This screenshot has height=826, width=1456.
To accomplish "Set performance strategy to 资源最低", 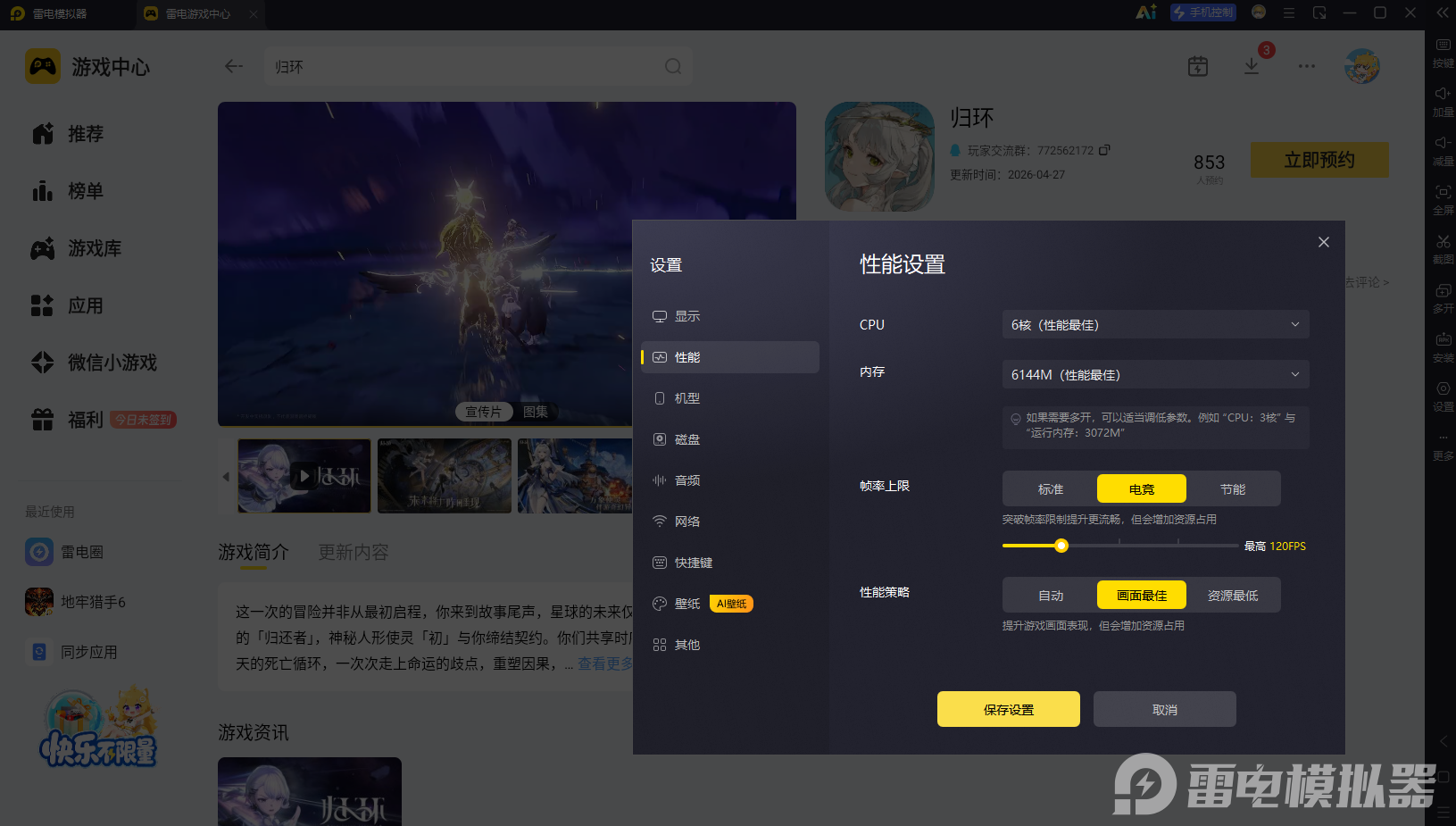I will point(1233,596).
